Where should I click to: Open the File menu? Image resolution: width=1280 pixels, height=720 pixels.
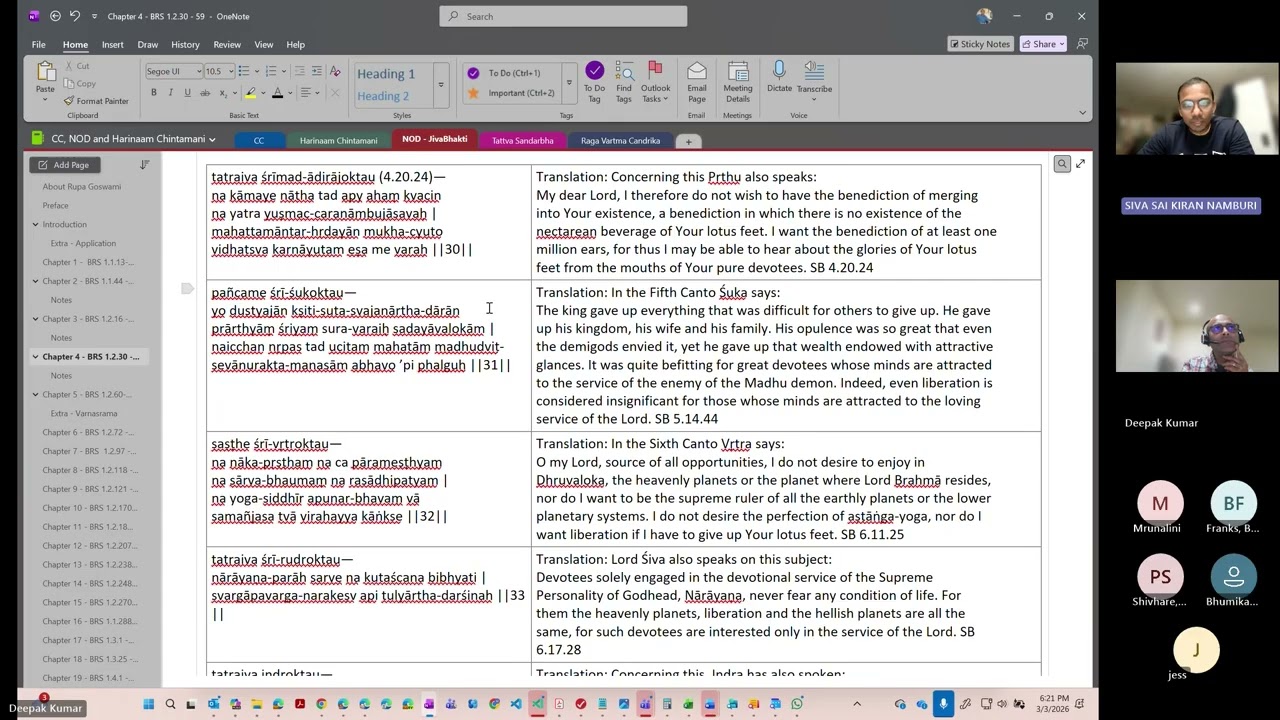coord(38,45)
